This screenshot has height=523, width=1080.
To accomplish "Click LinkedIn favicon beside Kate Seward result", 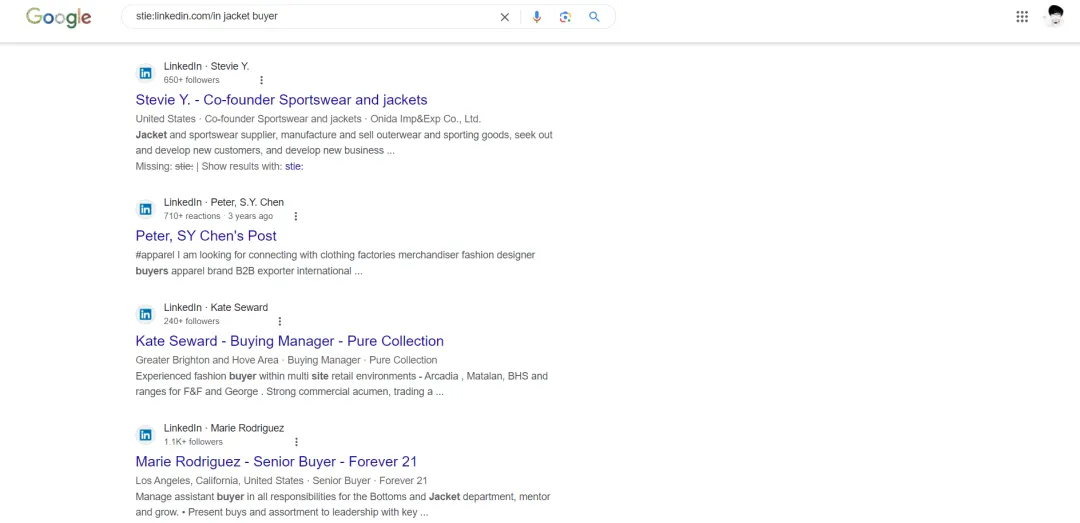I will click(146, 314).
